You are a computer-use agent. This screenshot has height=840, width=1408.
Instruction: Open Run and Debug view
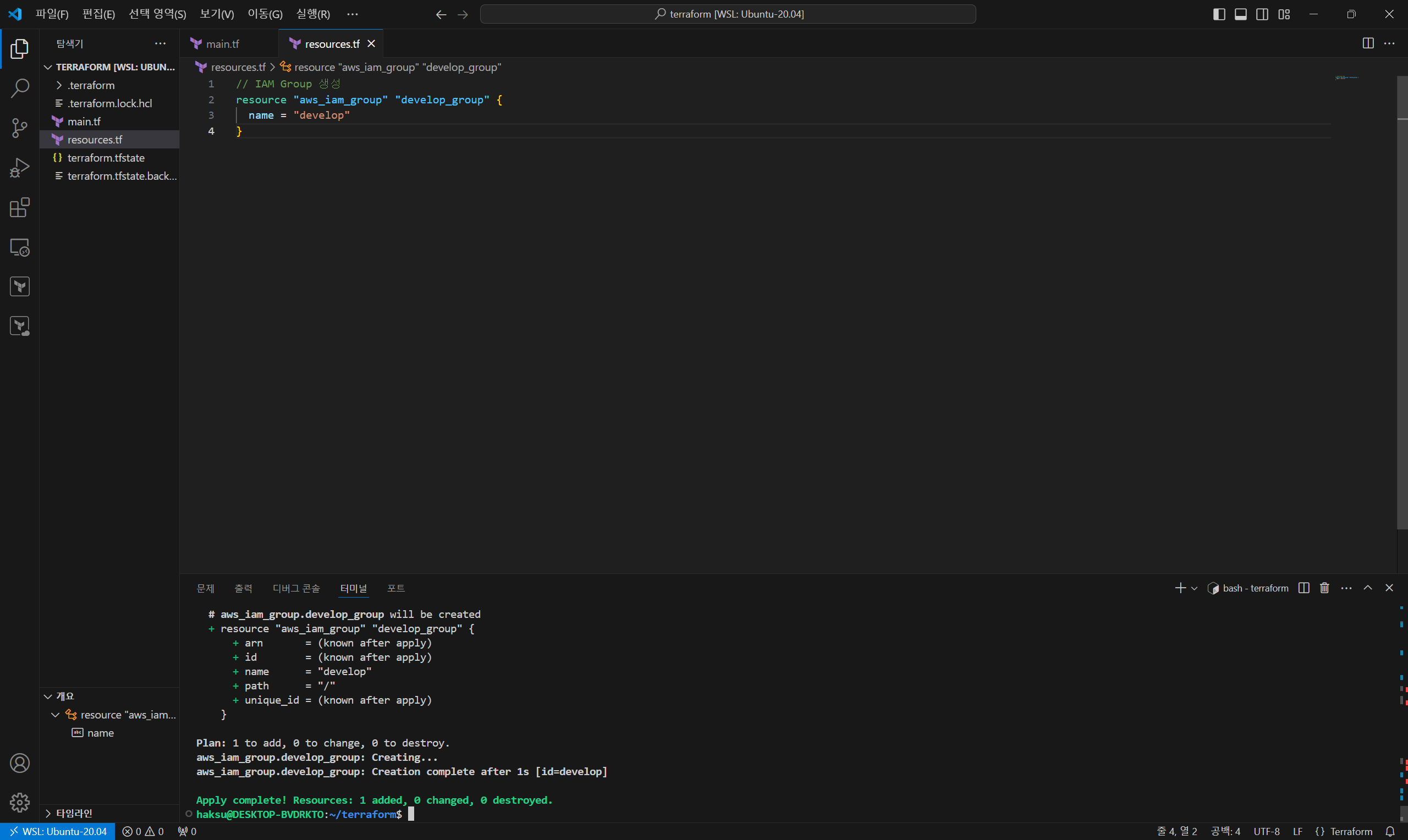pyautogui.click(x=20, y=168)
